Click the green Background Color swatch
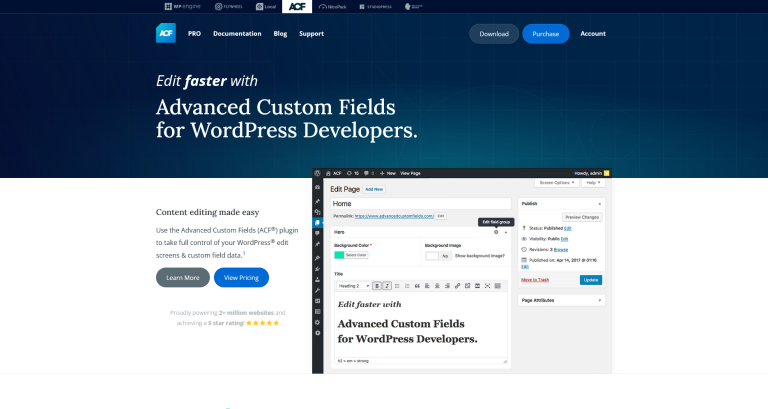Viewport: 768px width, 409px height. (x=339, y=255)
